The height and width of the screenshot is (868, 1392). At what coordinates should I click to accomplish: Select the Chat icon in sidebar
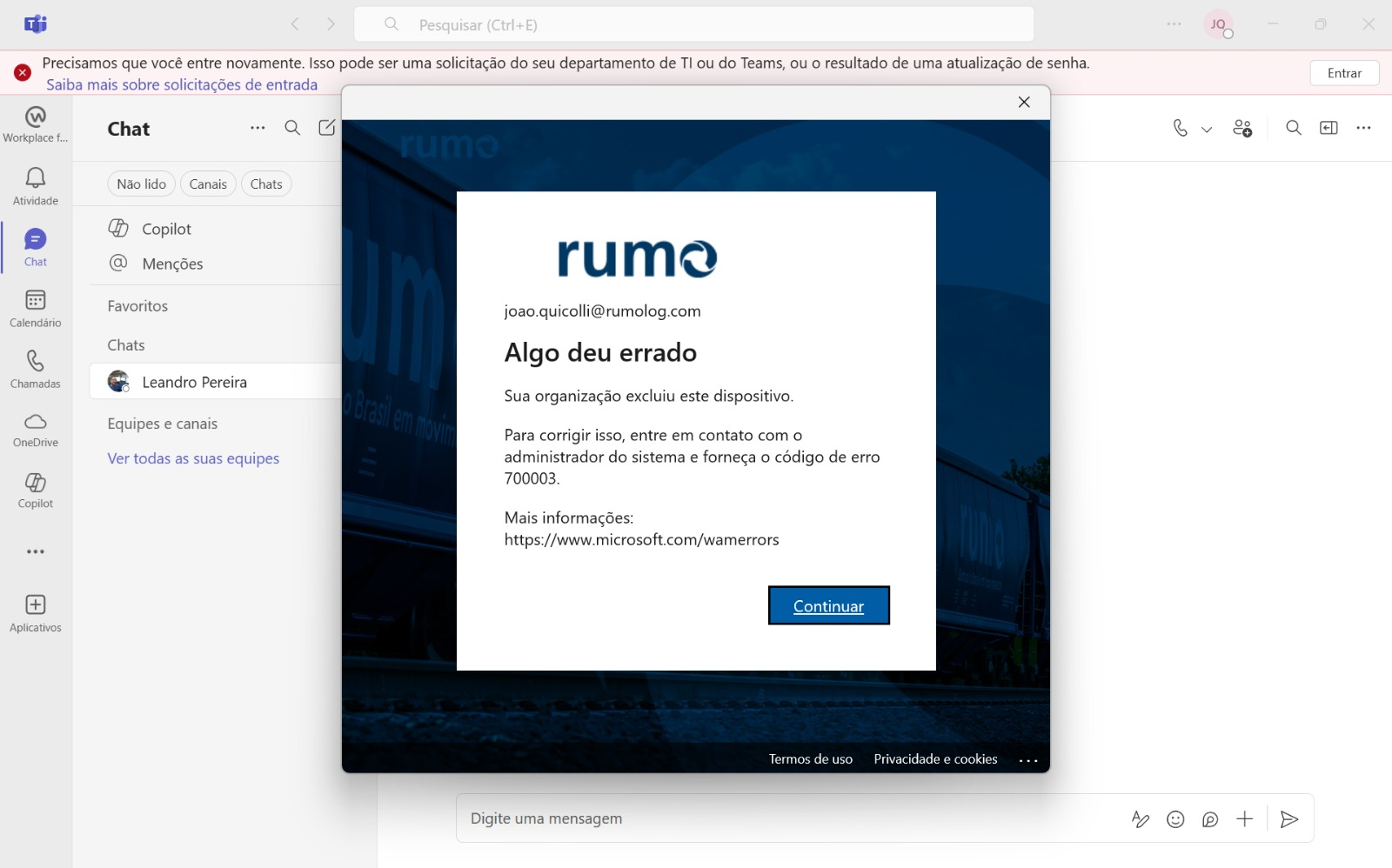[x=36, y=247]
